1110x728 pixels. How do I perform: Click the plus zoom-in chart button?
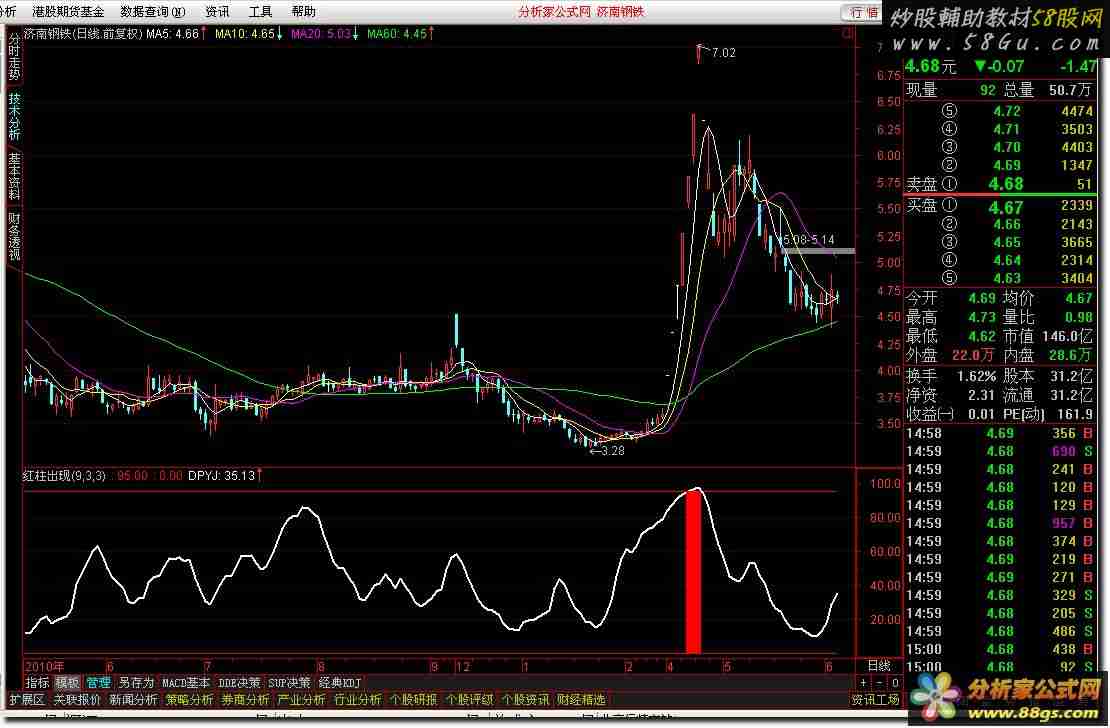click(864, 683)
